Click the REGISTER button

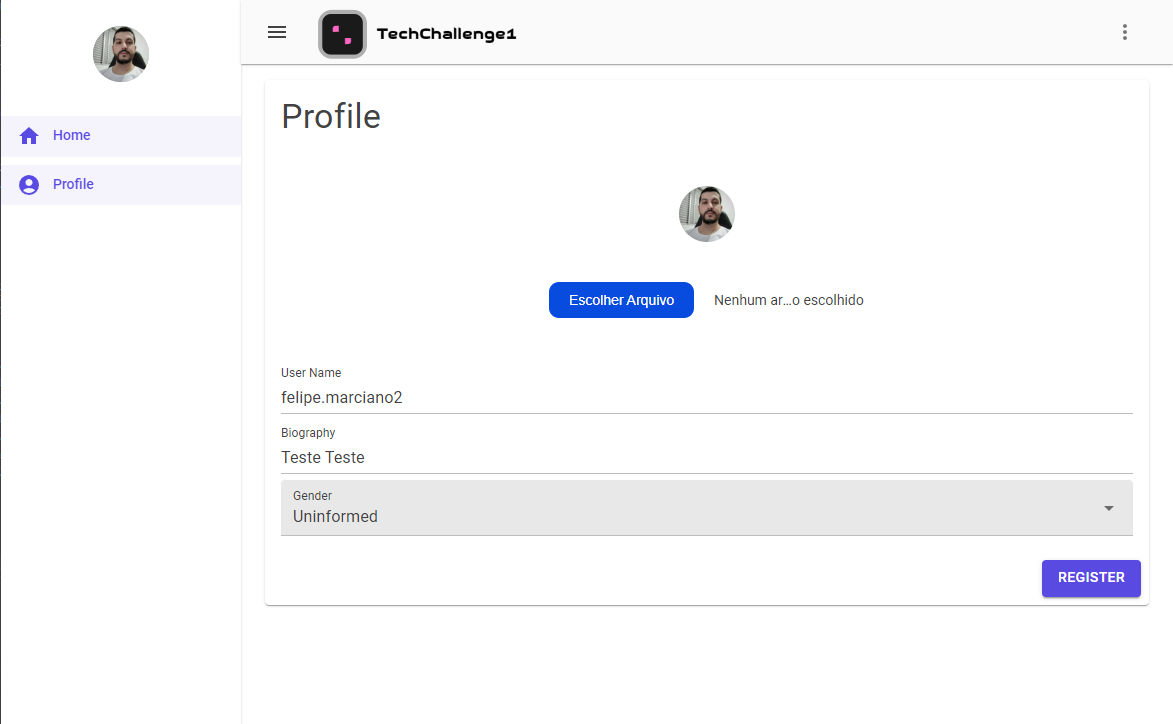(x=1091, y=578)
